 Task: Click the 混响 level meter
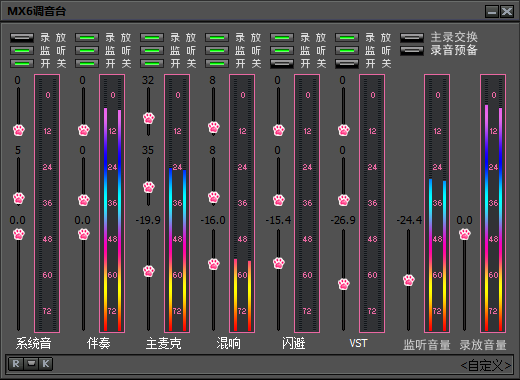click(x=242, y=204)
